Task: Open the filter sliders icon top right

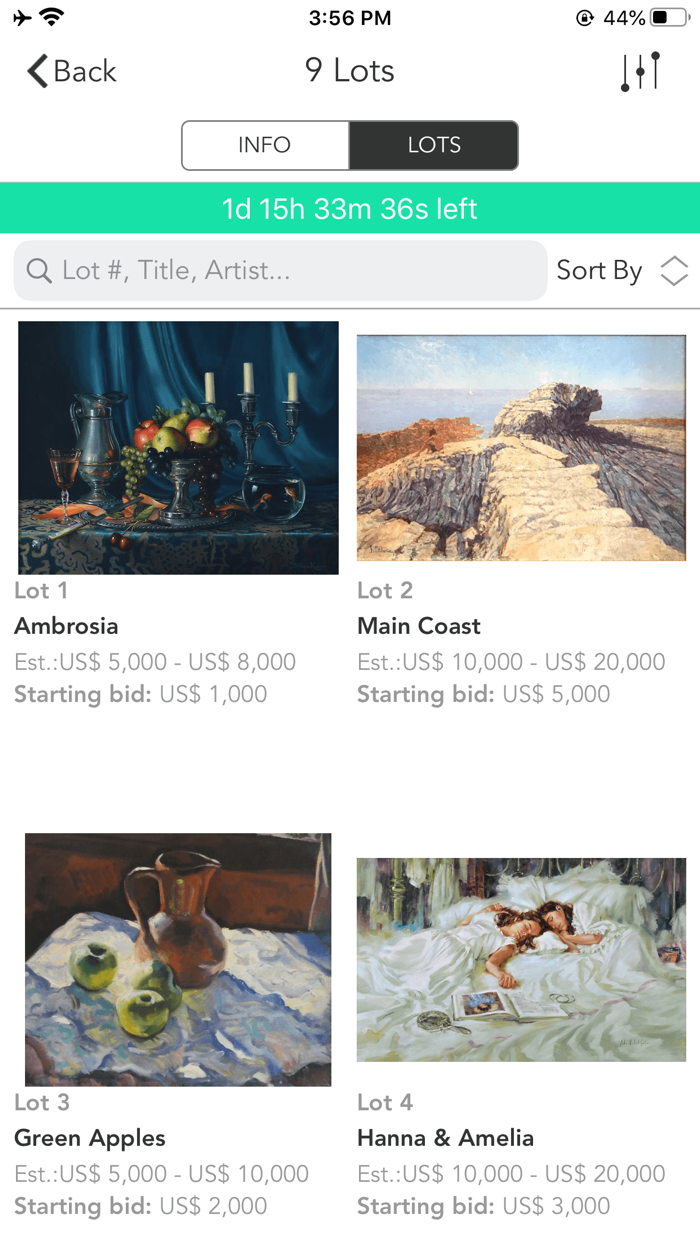Action: [639, 71]
